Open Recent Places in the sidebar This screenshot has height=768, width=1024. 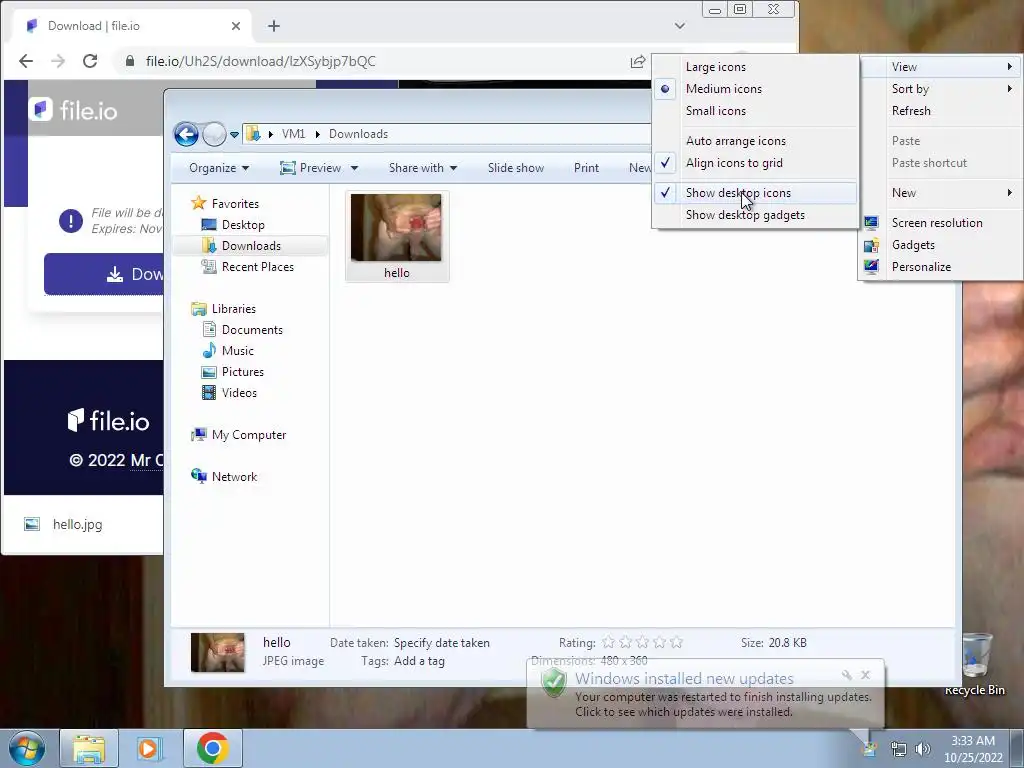click(257, 266)
